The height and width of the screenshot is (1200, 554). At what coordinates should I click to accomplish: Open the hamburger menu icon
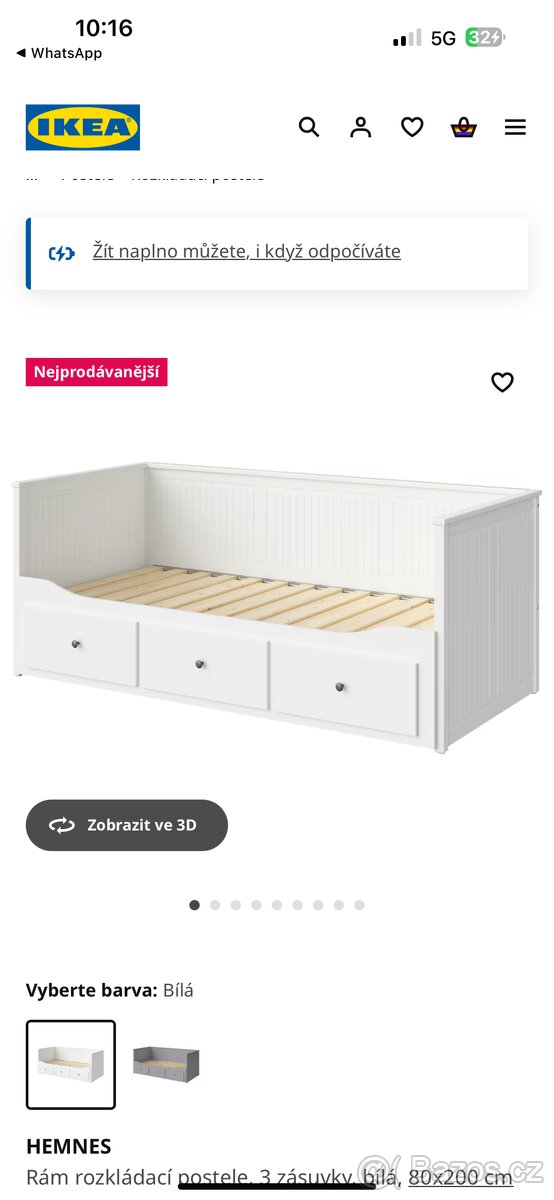(x=515, y=127)
